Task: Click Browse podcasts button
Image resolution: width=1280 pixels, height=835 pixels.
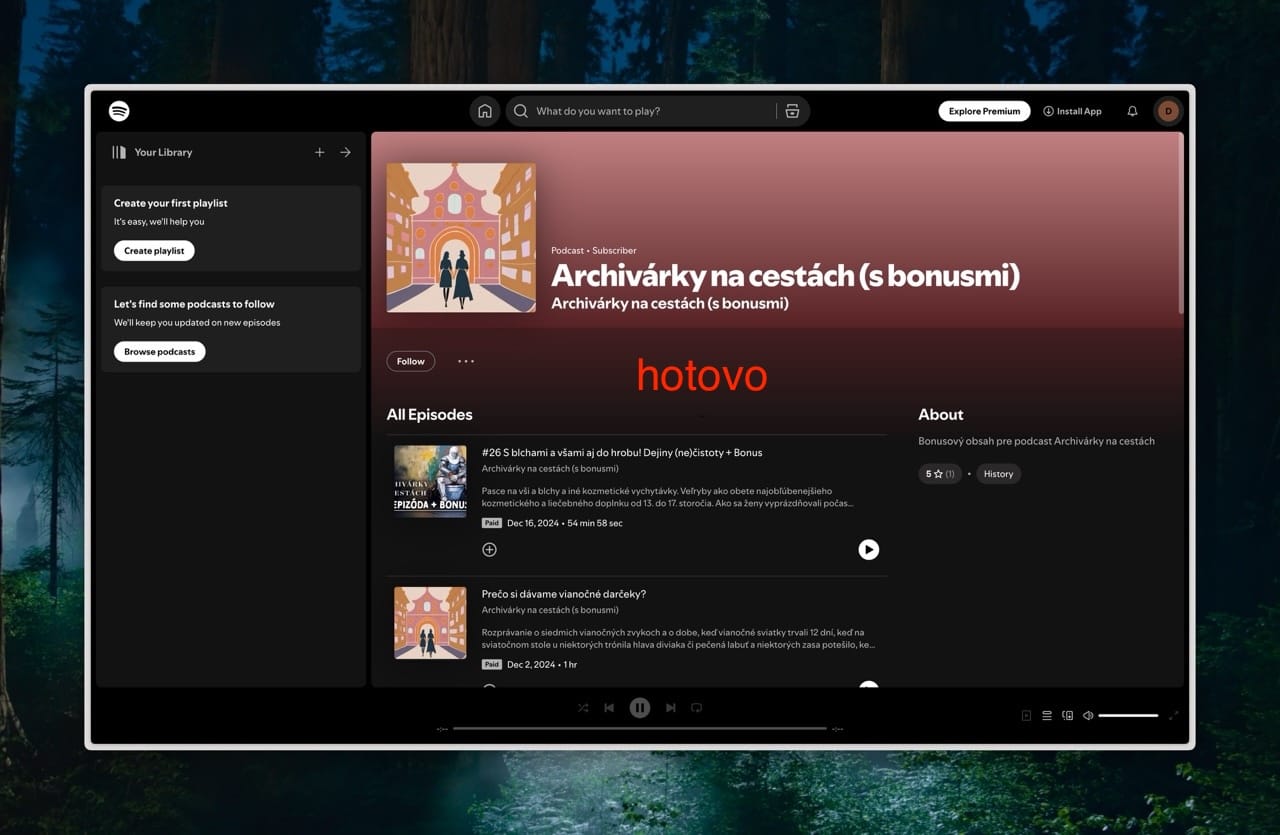Action: pos(160,352)
